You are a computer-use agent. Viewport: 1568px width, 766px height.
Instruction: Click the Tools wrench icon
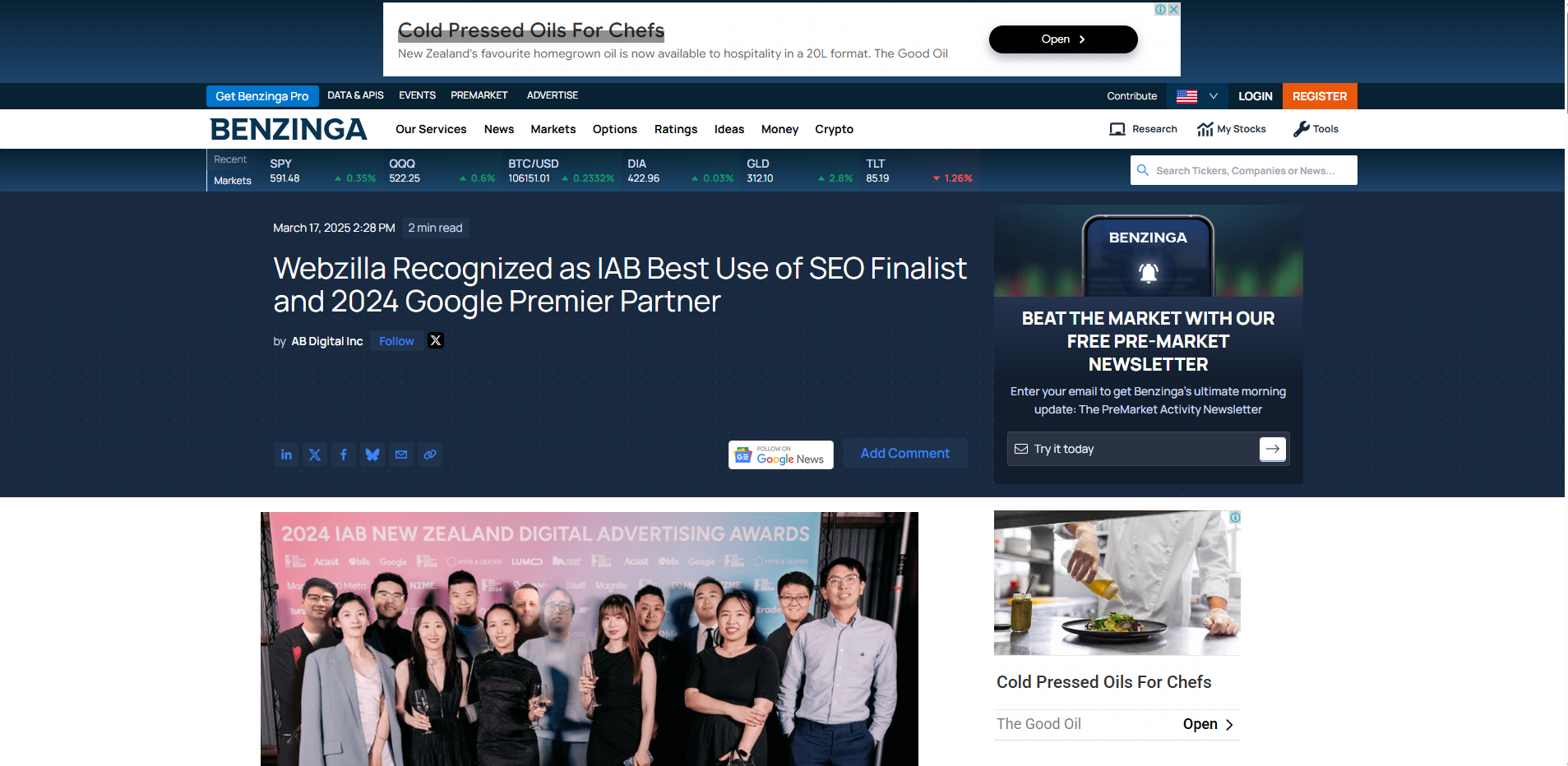(x=1301, y=129)
